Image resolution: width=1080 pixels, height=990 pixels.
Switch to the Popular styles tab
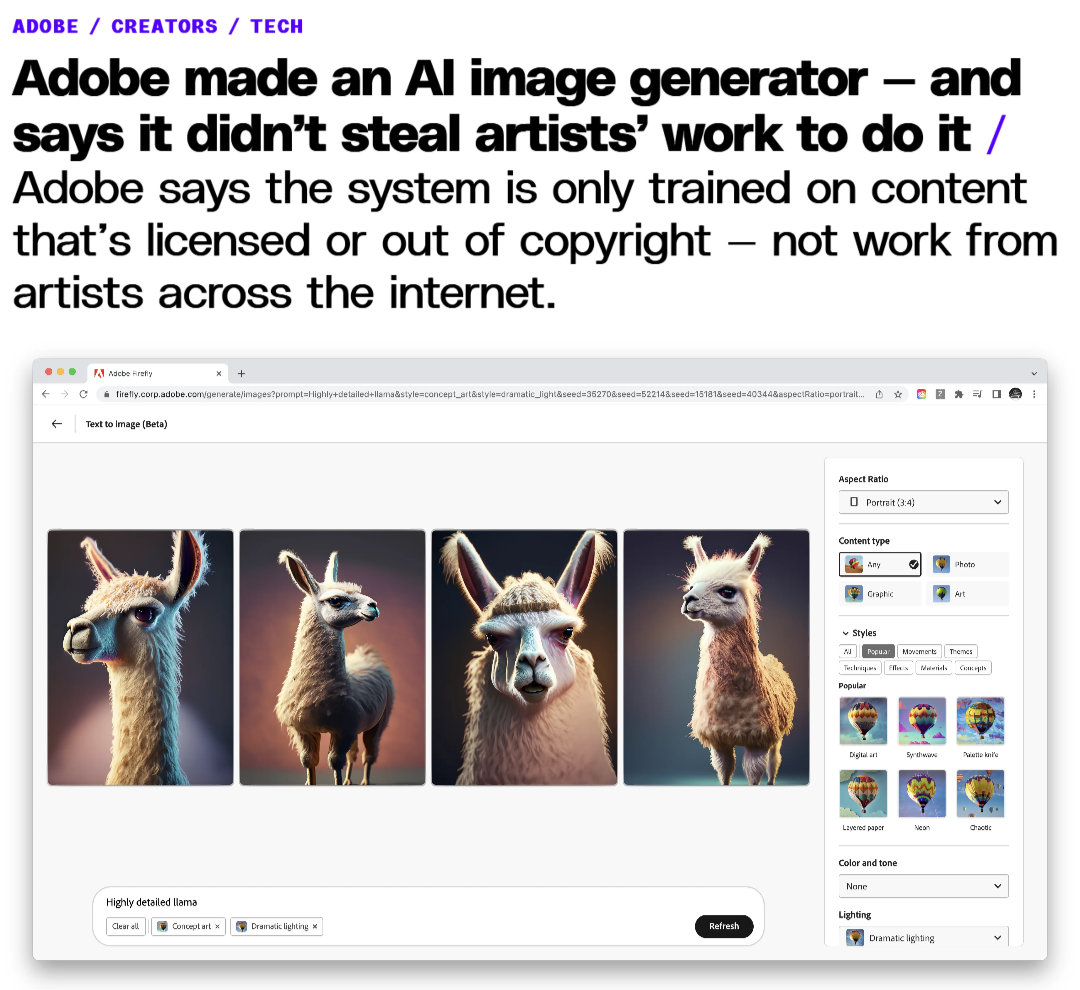[878, 651]
